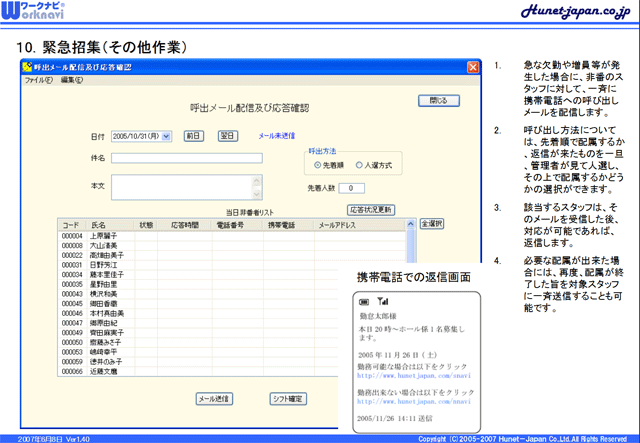Go to previous day with 前日 button
This screenshot has width=640, height=443.
coord(193,135)
